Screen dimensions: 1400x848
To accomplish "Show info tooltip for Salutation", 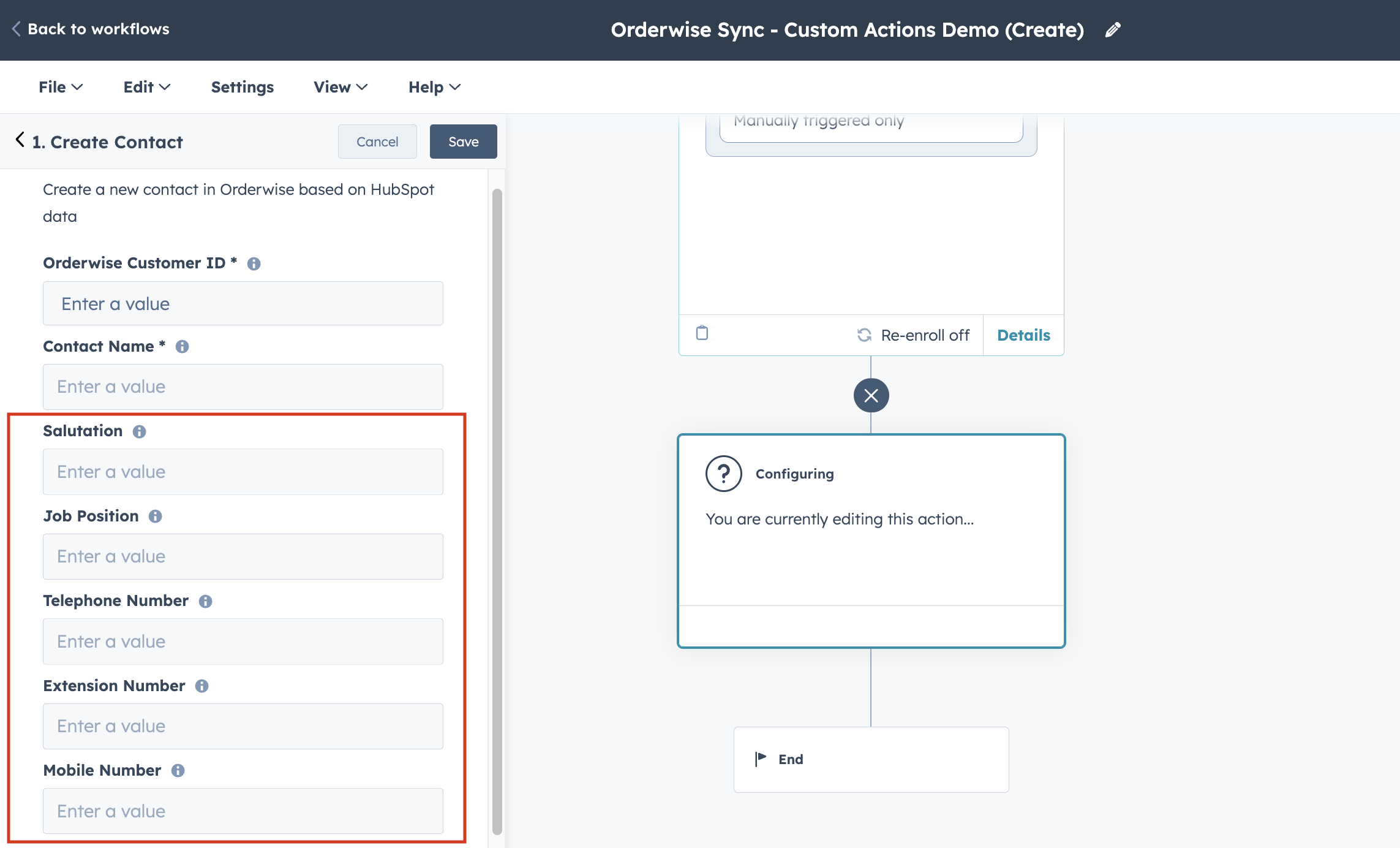I will tap(139, 432).
